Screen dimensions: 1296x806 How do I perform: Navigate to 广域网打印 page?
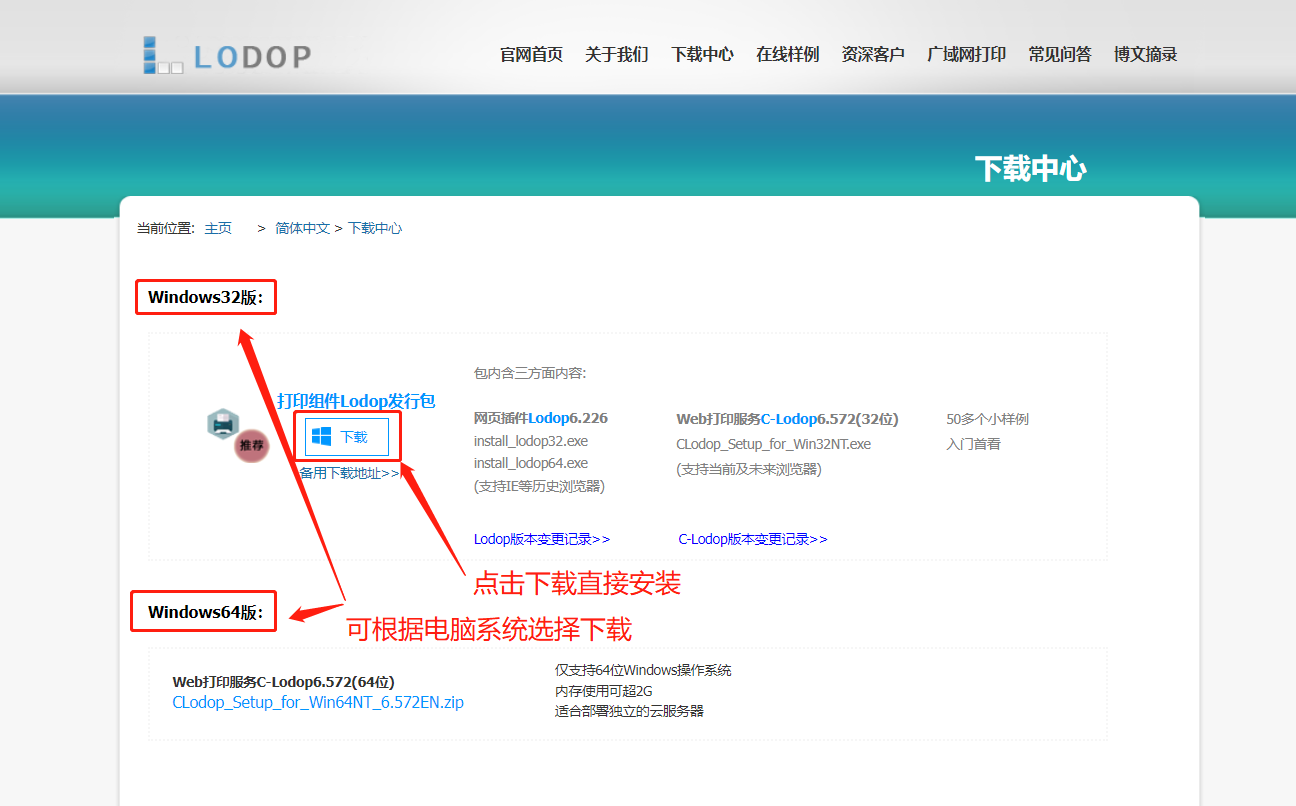(x=966, y=55)
